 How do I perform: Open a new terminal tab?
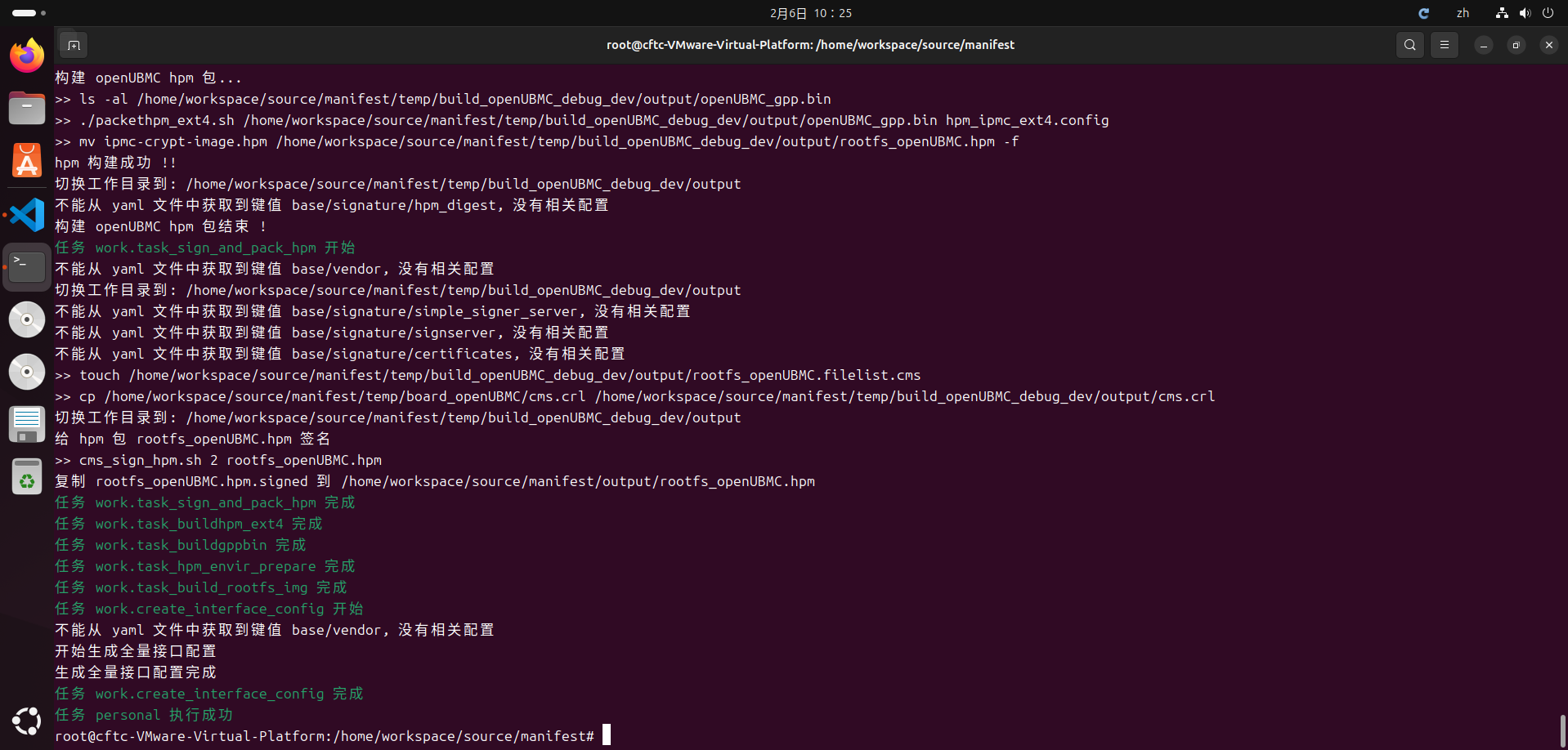click(74, 45)
